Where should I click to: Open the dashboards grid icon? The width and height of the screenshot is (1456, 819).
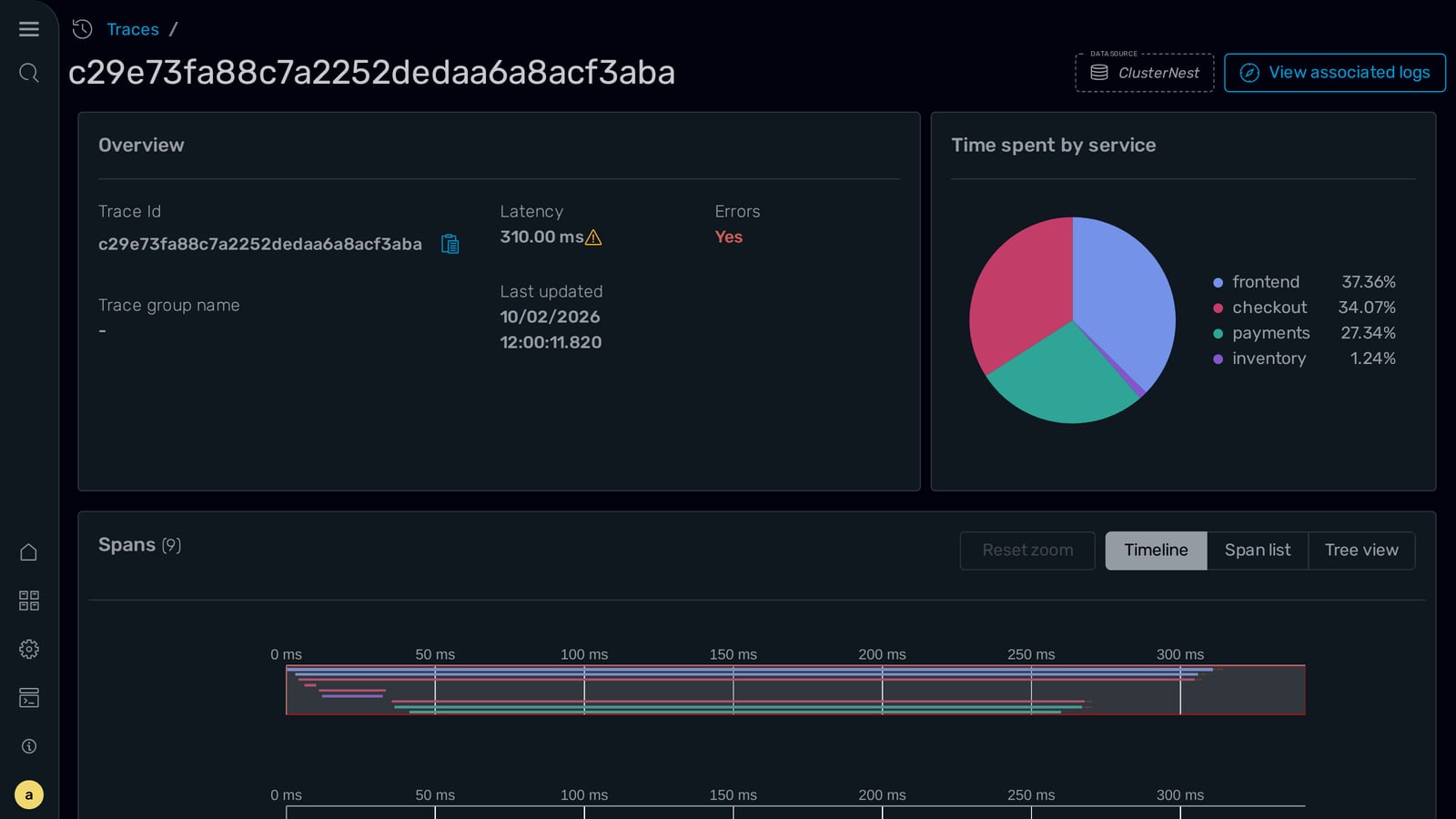(x=29, y=601)
